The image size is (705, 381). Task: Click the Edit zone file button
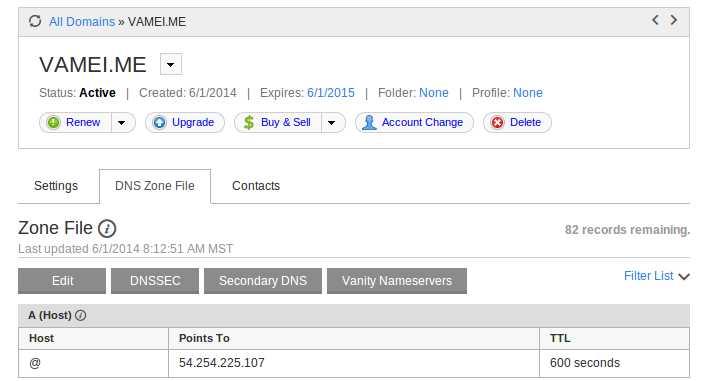pyautogui.click(x=62, y=281)
